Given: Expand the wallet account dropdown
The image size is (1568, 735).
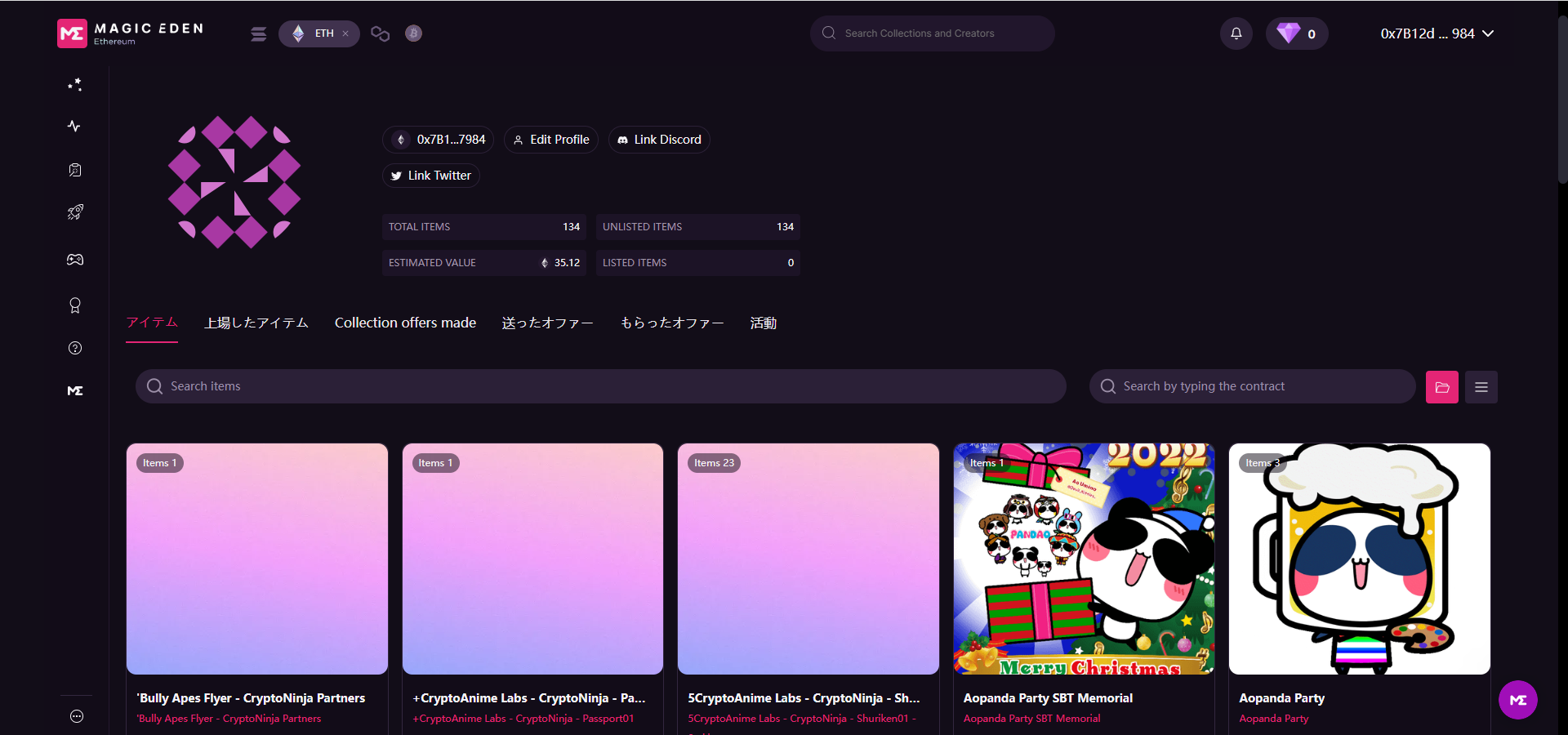Looking at the screenshot, I should click(x=1437, y=33).
